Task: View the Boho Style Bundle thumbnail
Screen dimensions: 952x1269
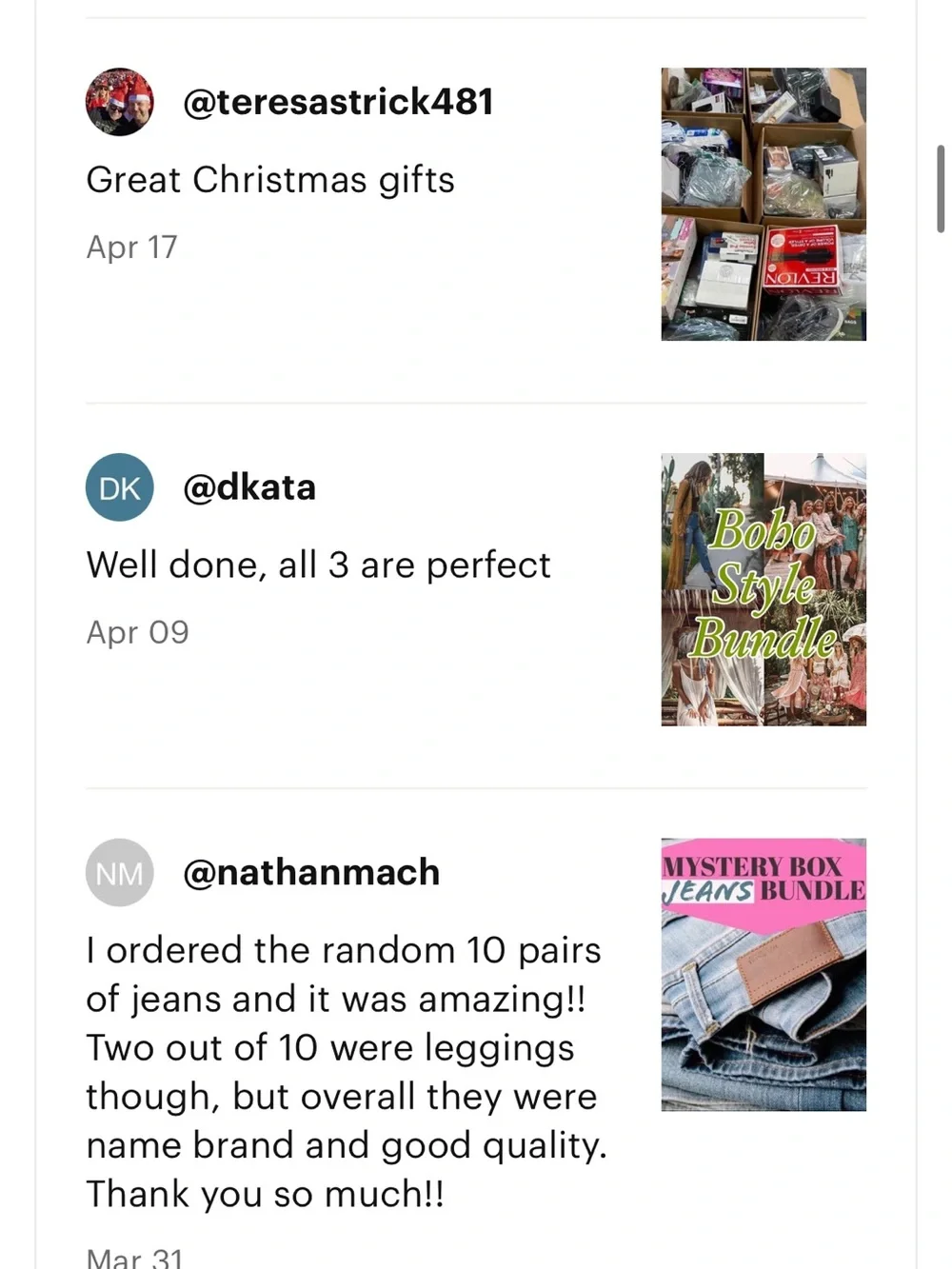Action: coord(764,589)
